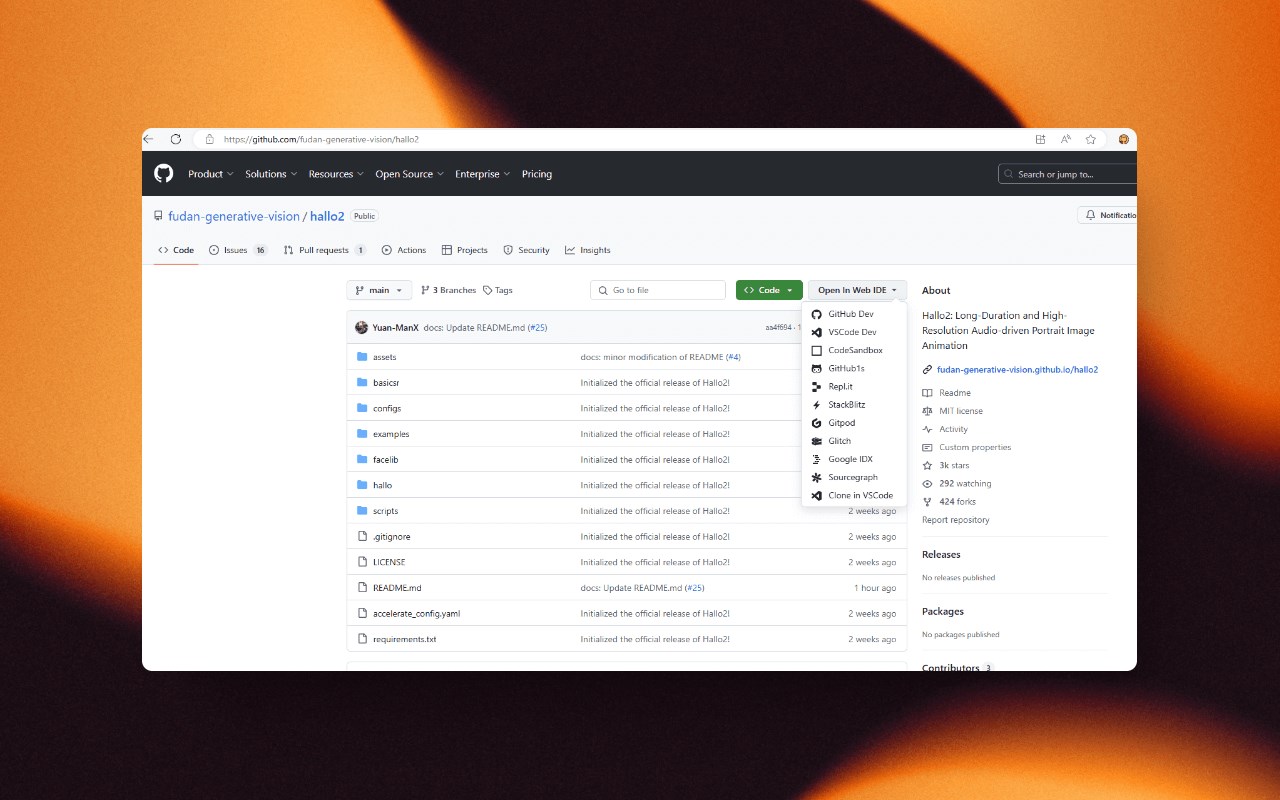Screen dimensions: 1280x800
Task: Switch to the Issues tab
Action: pos(238,250)
